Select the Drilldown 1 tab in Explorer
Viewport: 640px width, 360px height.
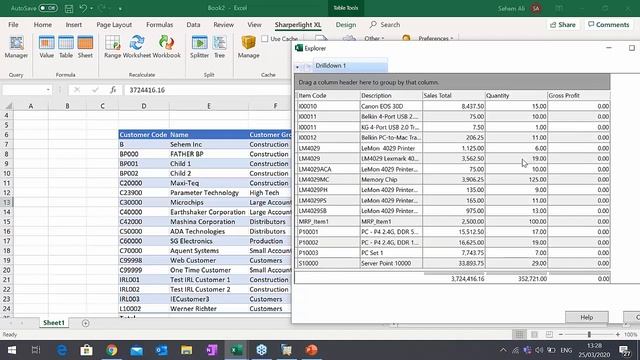pos(350,65)
